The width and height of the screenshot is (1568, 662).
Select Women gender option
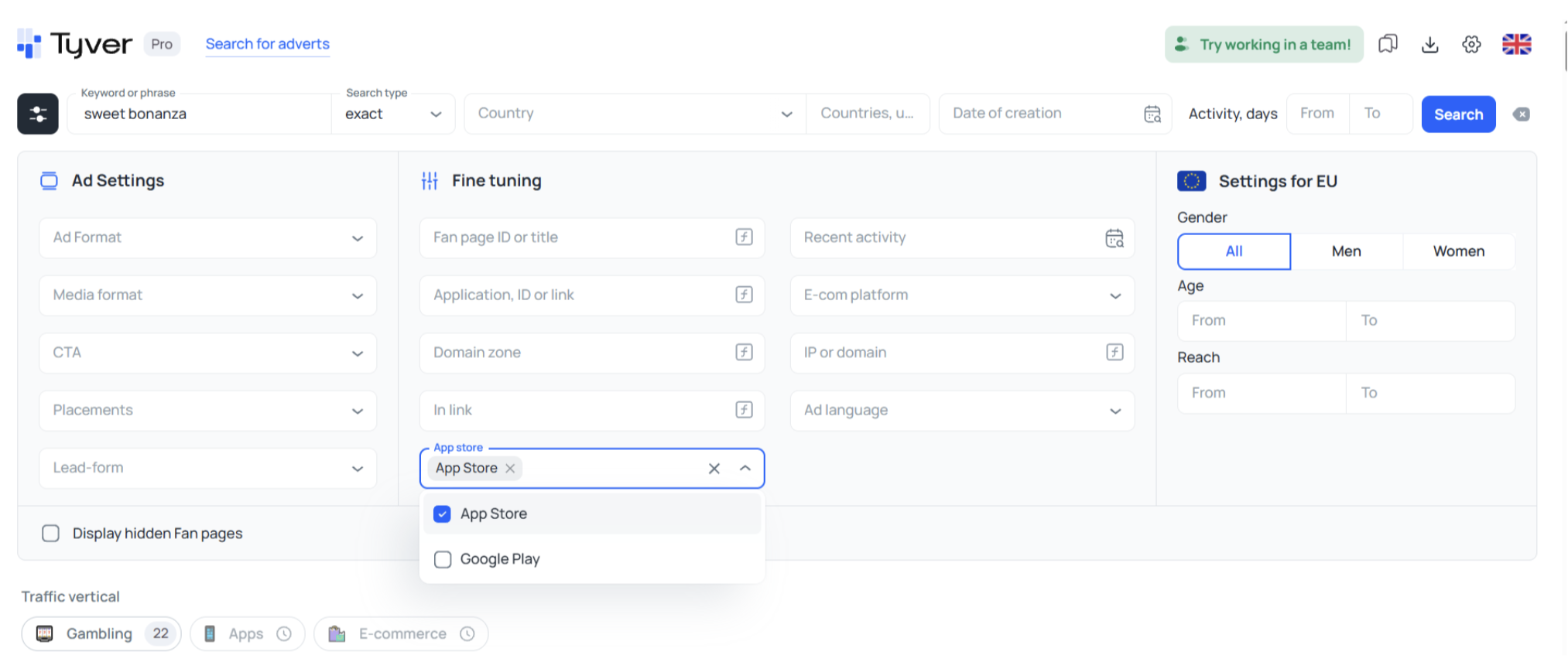coord(1459,251)
